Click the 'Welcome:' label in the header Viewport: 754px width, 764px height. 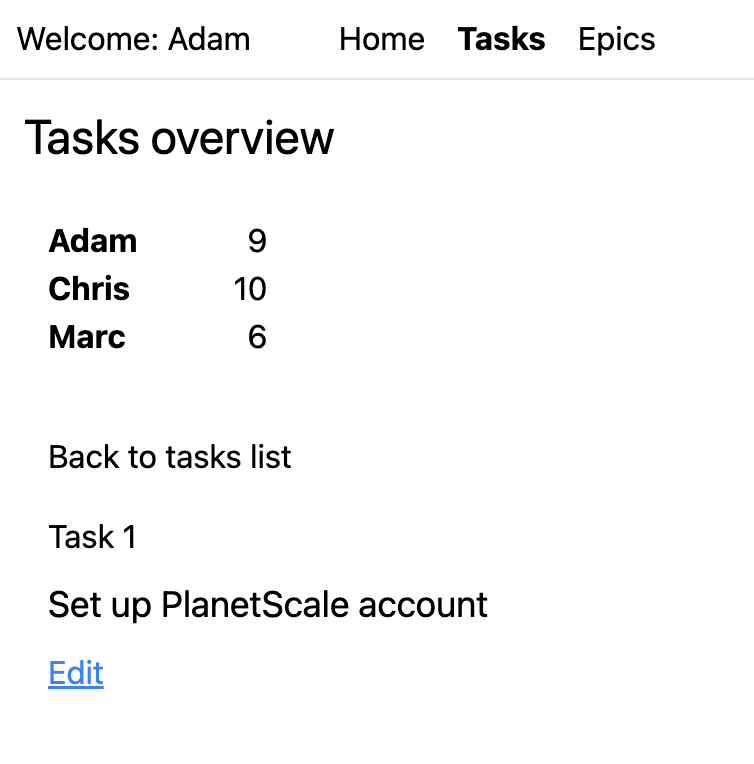pyautogui.click(x=88, y=39)
